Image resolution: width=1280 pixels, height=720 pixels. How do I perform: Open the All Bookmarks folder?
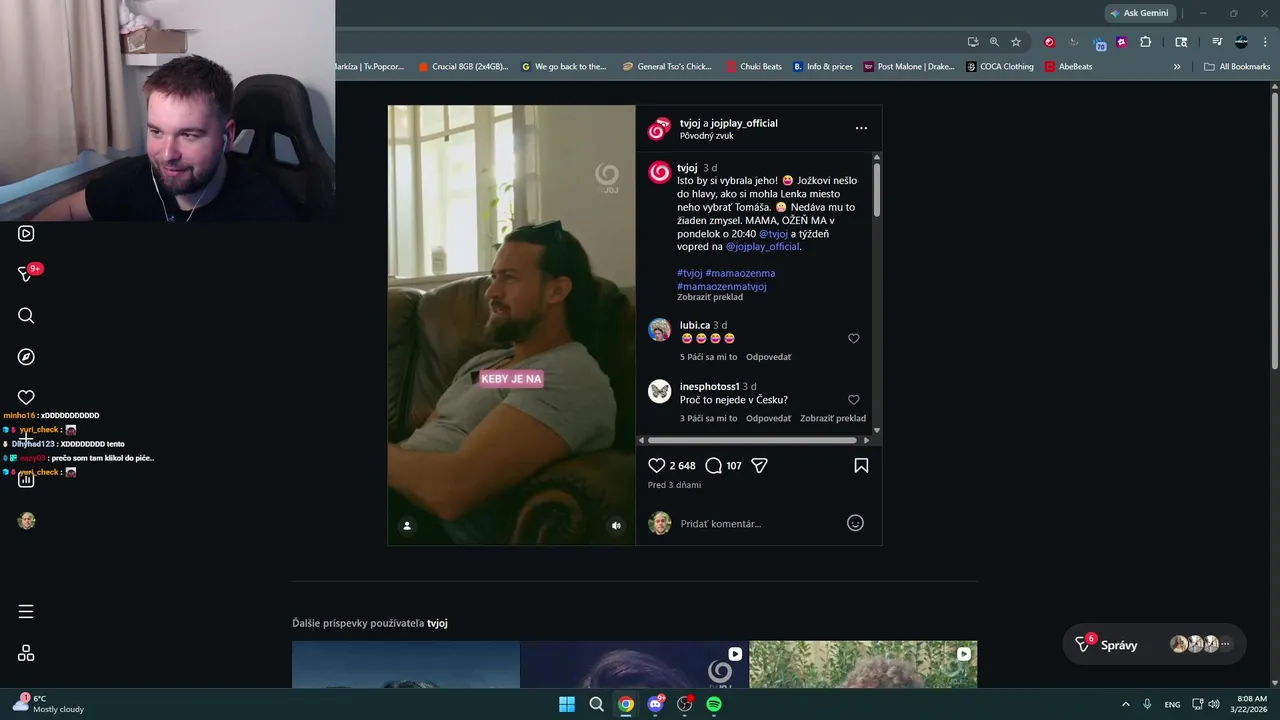[1237, 67]
